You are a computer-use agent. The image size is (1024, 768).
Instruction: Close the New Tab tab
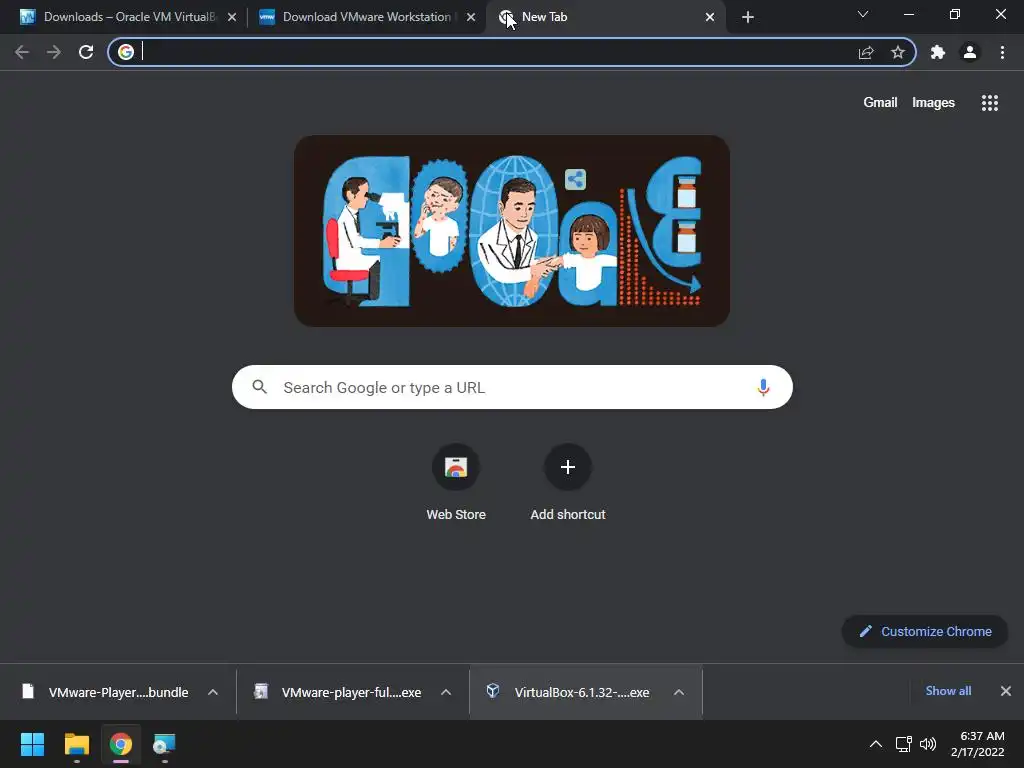710,17
